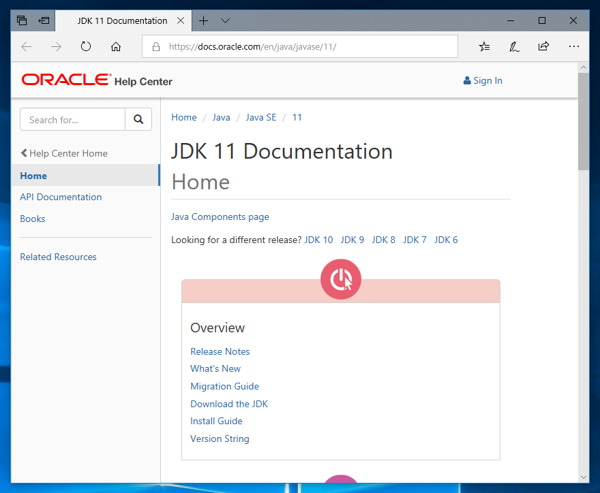Click the Java SE breadcrumb

261,118
